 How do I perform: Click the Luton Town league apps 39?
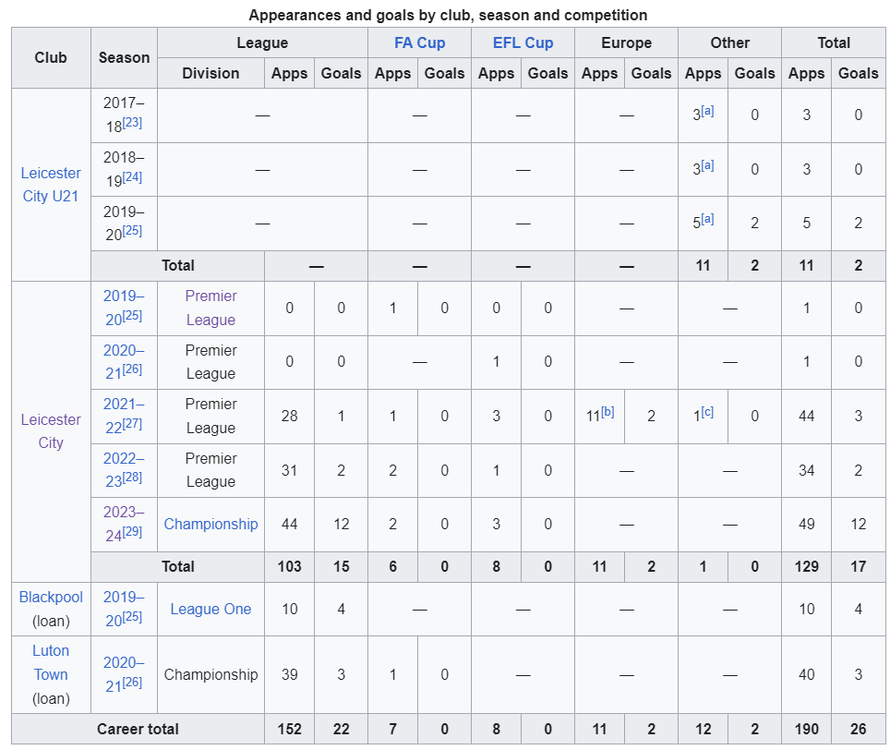(x=289, y=674)
